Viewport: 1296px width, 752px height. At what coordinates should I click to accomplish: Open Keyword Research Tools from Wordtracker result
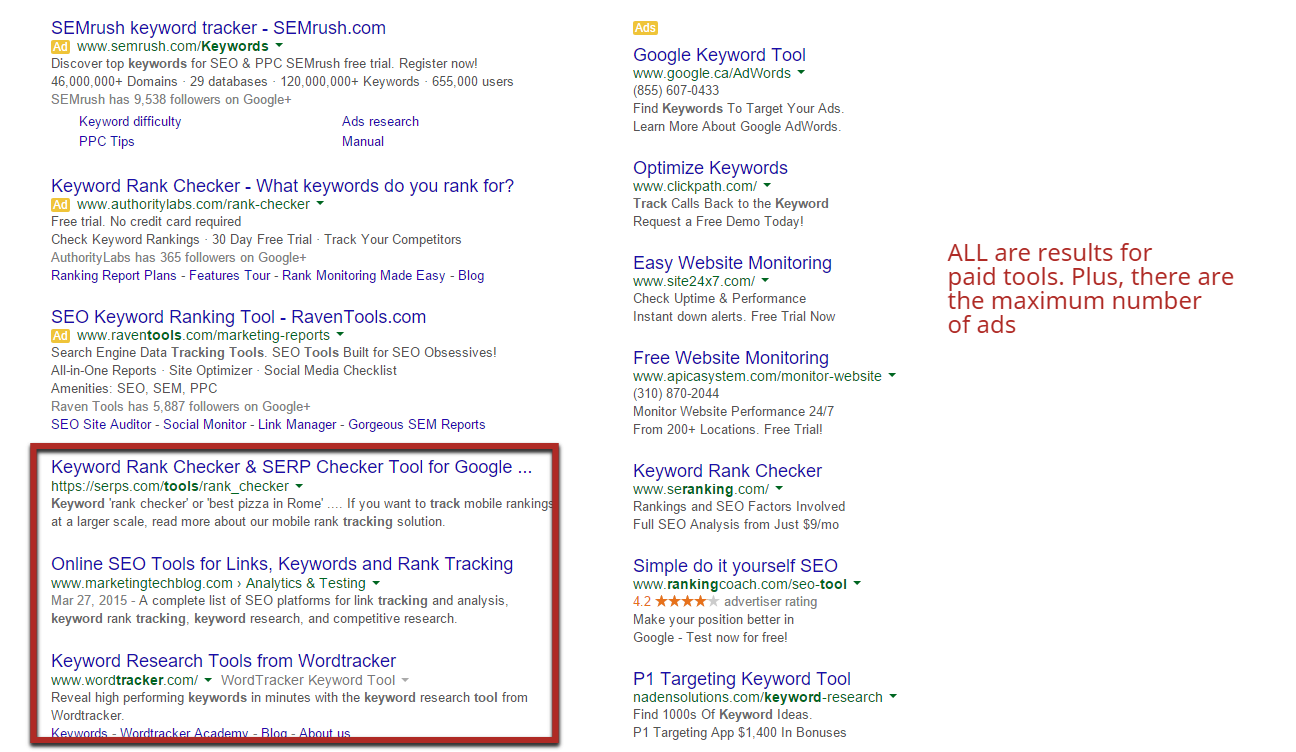click(223, 661)
